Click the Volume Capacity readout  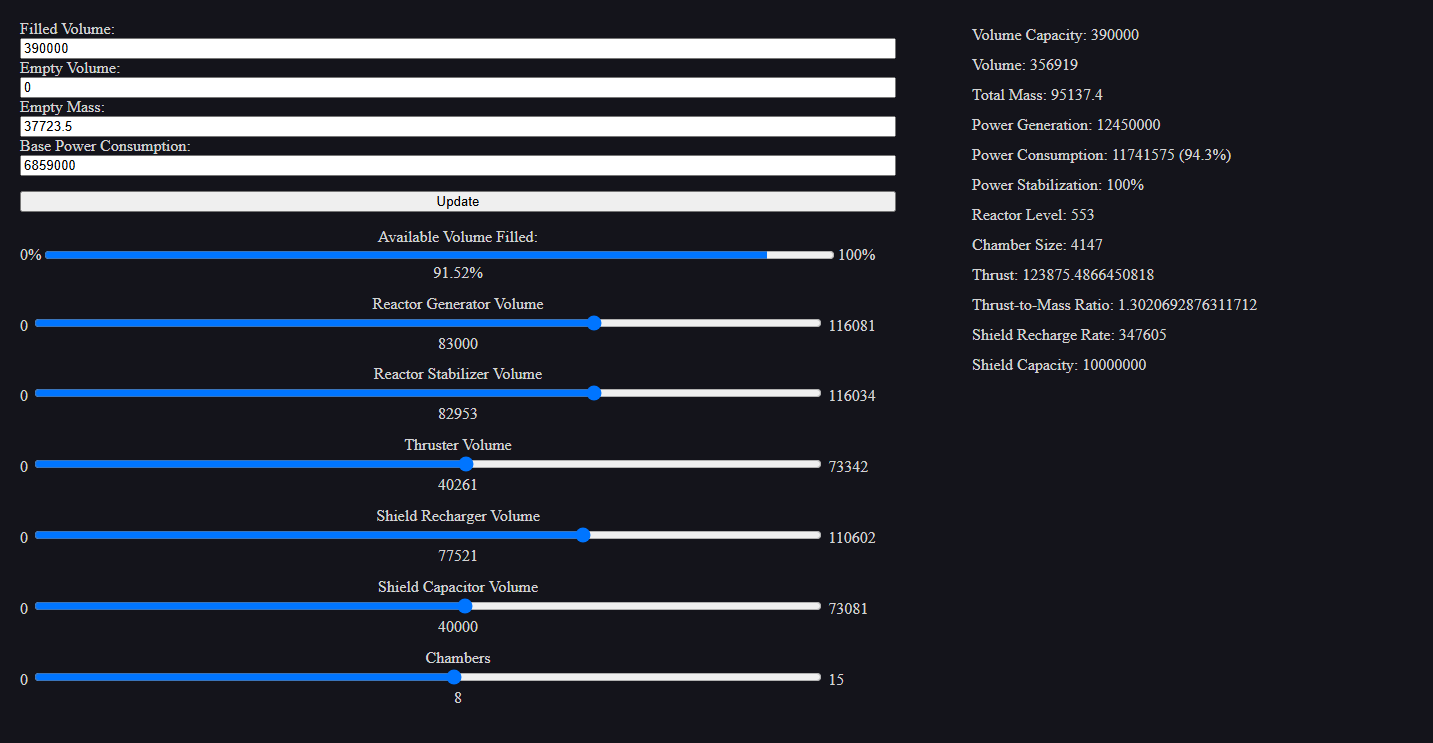coord(1055,35)
